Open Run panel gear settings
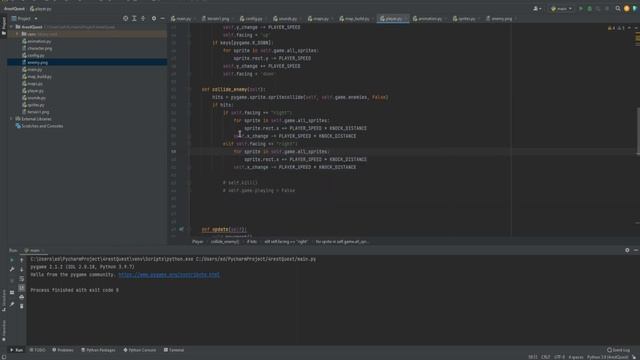640x360 pixels. [627, 250]
